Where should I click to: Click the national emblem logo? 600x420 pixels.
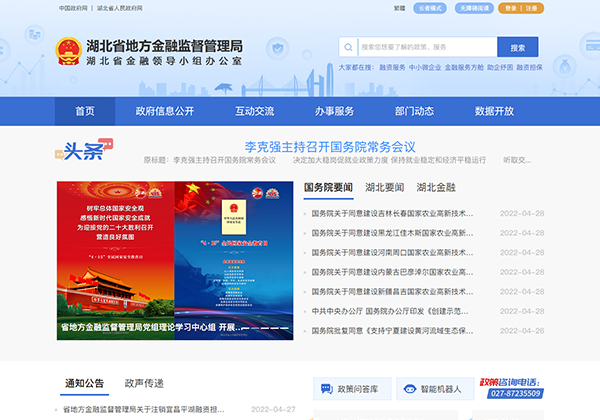click(69, 54)
